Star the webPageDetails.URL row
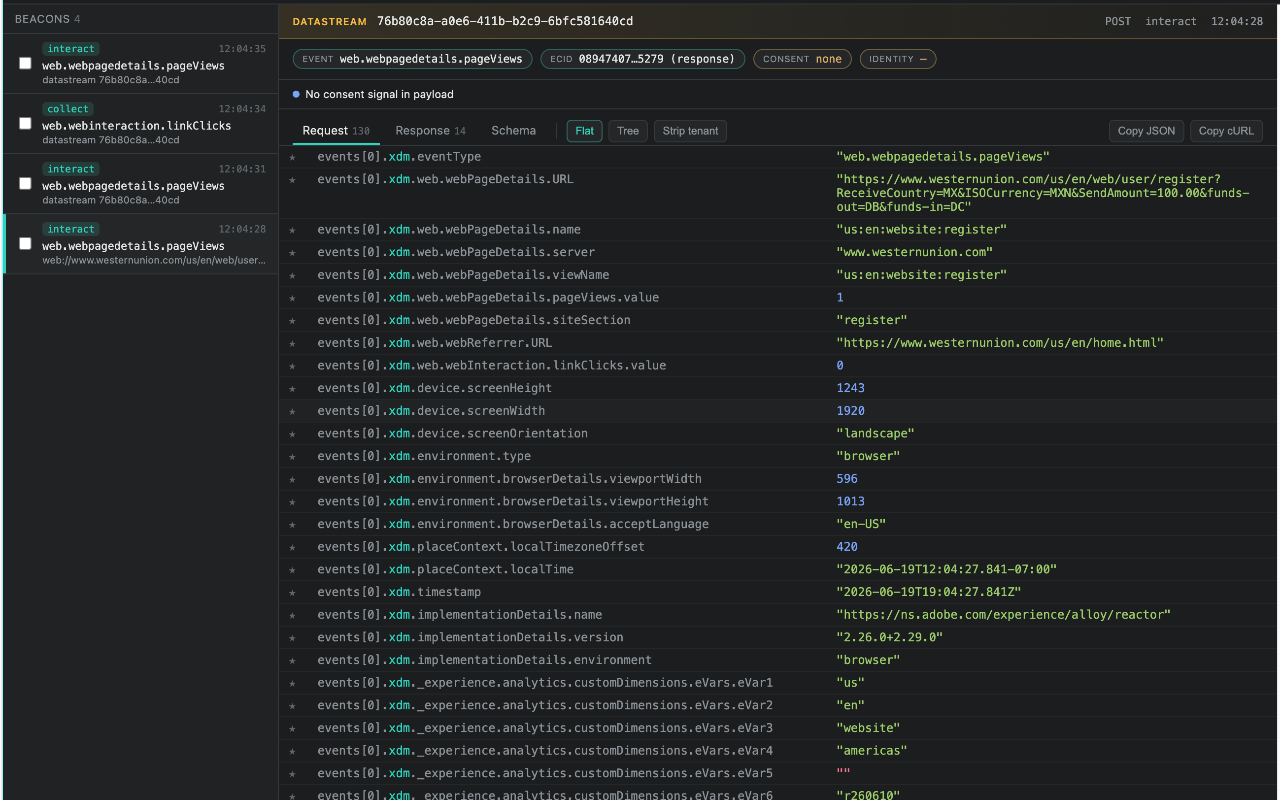This screenshot has height=800, width=1280. [293, 180]
